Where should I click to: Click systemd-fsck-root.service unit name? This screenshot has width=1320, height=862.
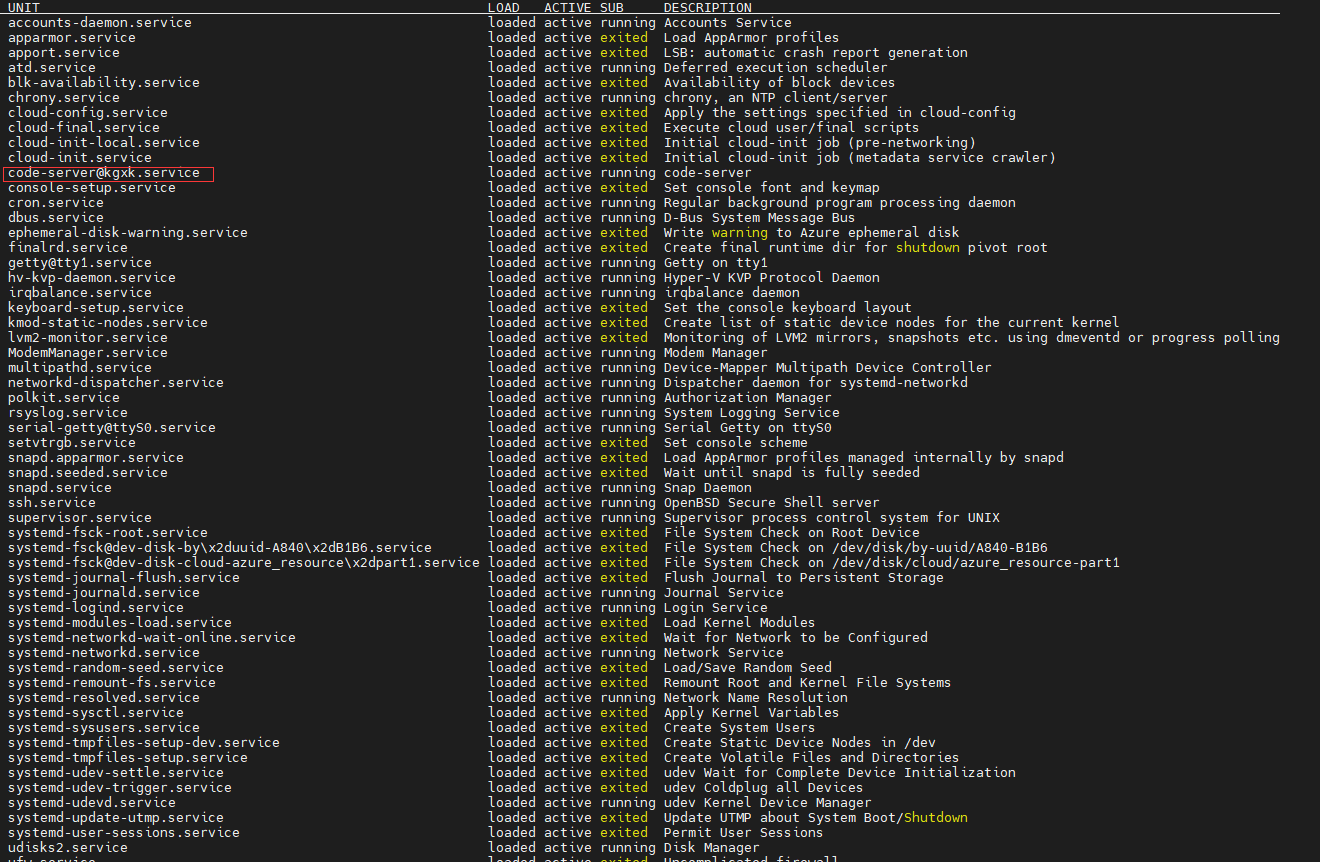[108, 533]
